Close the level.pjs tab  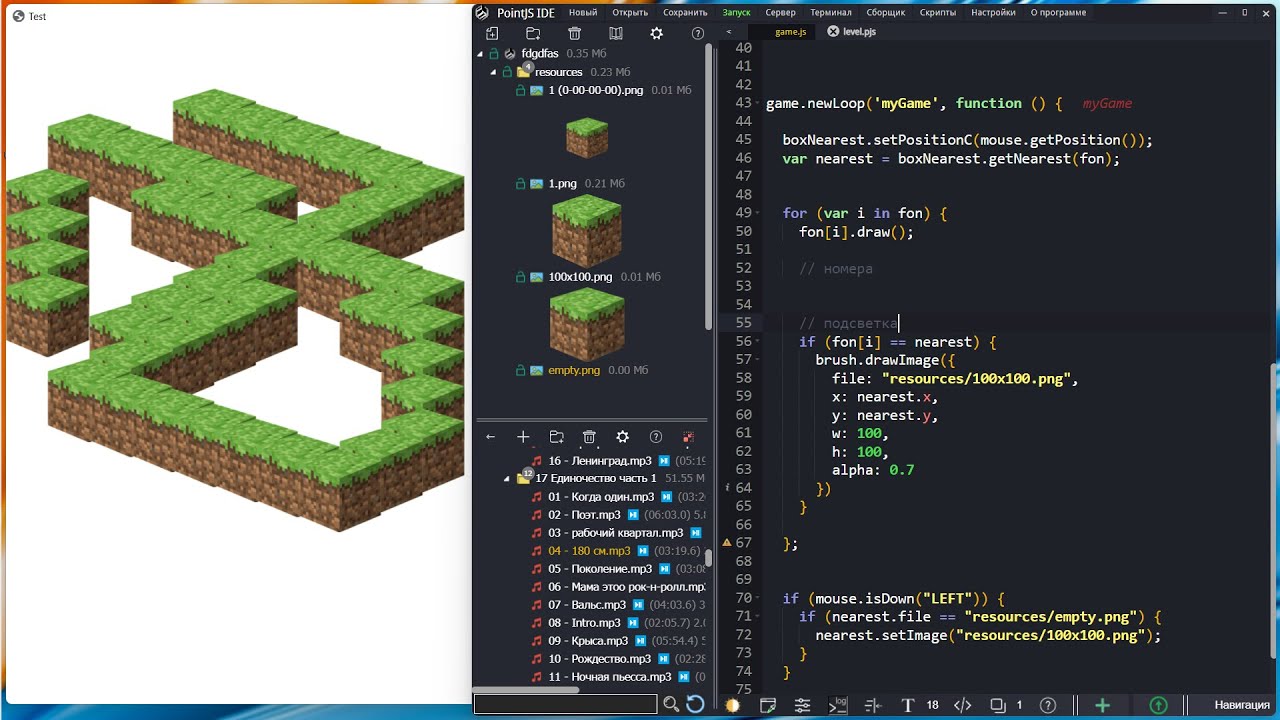click(832, 32)
